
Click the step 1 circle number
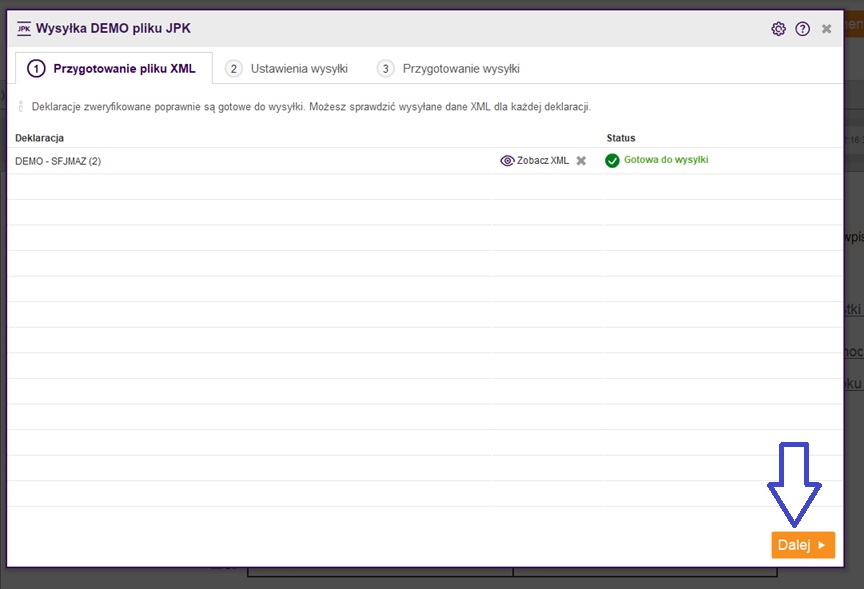pos(36,69)
